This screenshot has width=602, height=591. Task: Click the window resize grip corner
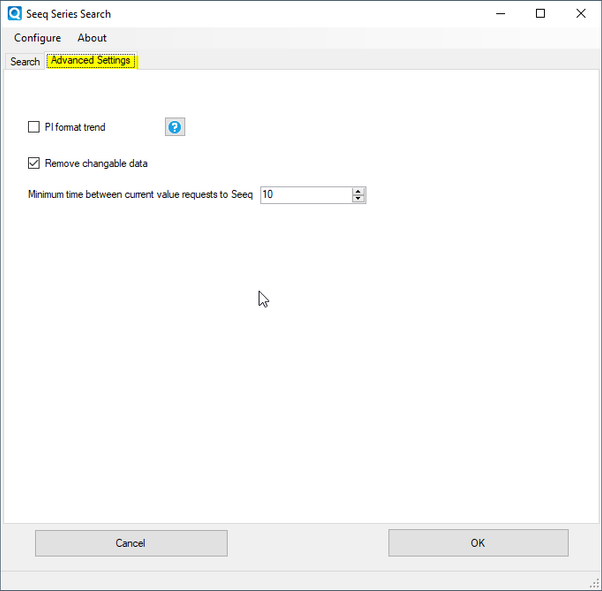click(595, 584)
